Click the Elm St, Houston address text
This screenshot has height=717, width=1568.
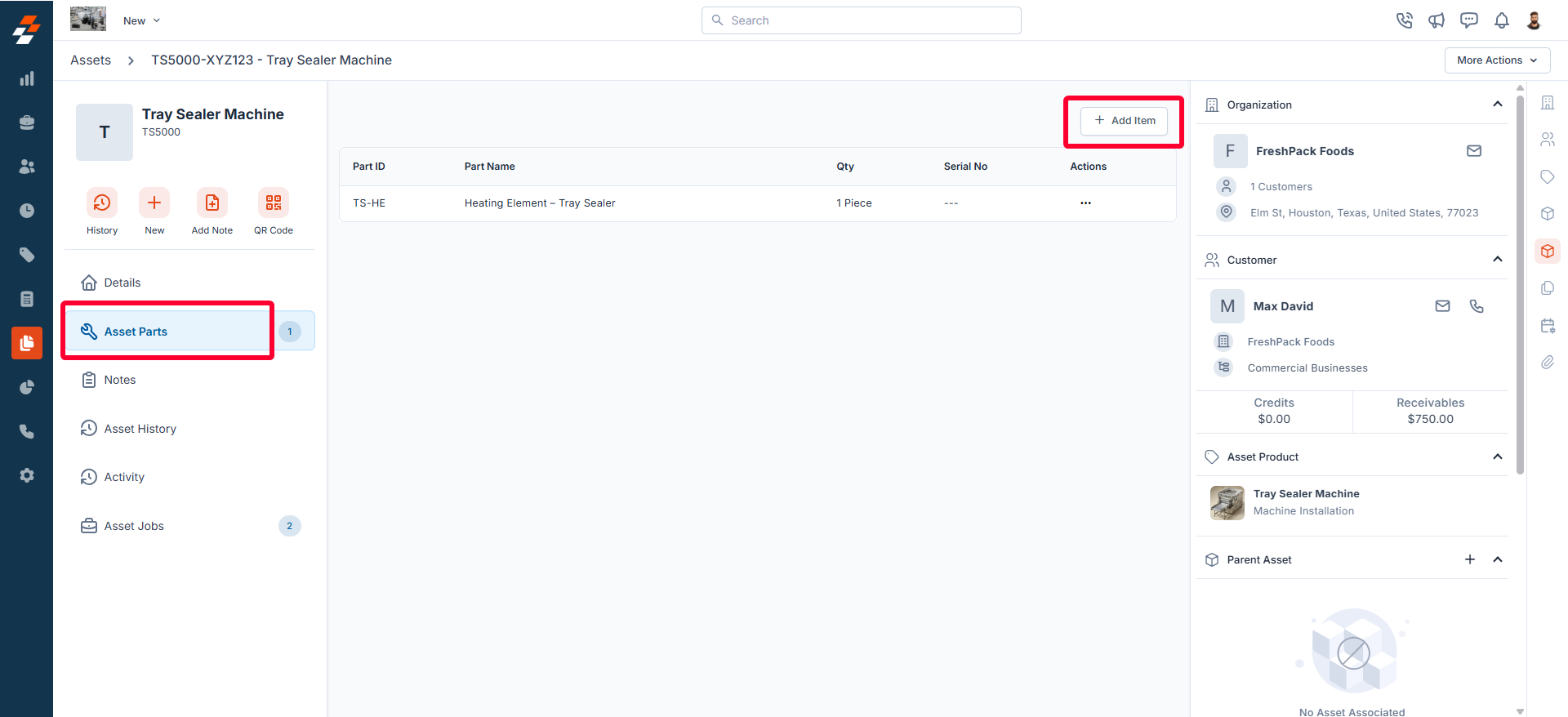tap(1364, 213)
